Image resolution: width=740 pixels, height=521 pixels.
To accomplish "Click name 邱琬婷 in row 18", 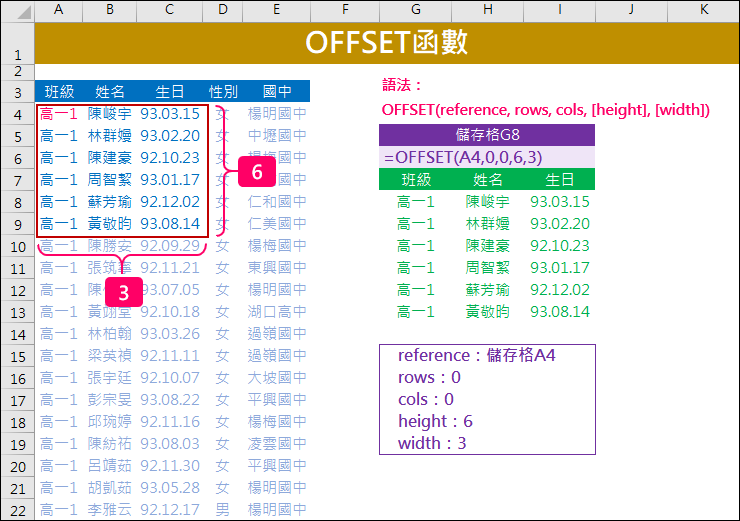I will [x=109, y=422].
